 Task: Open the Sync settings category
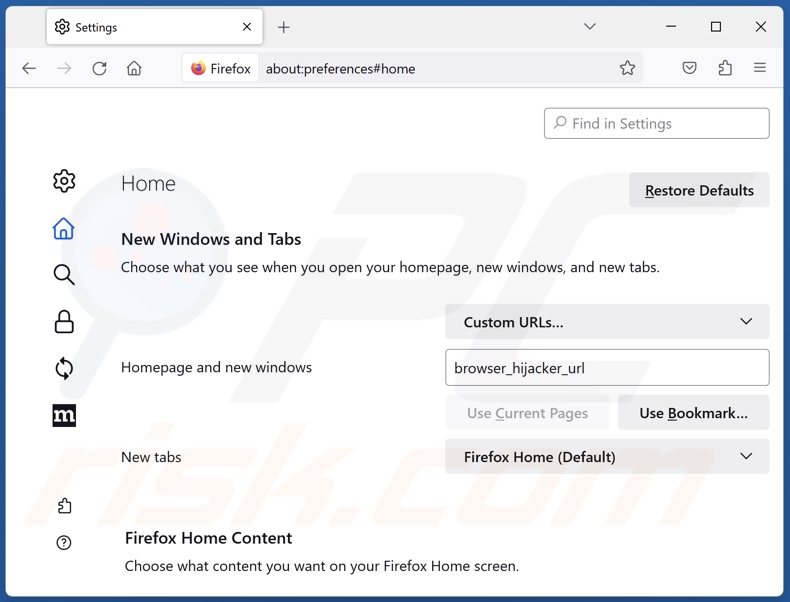click(64, 368)
